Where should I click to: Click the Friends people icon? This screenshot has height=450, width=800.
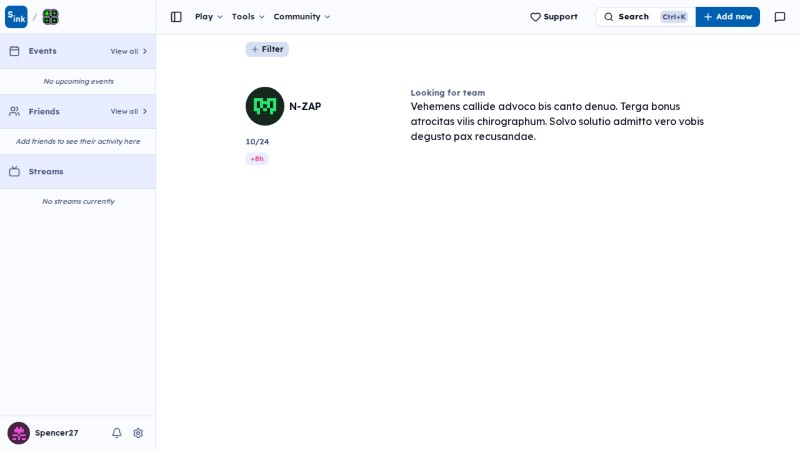(14, 111)
